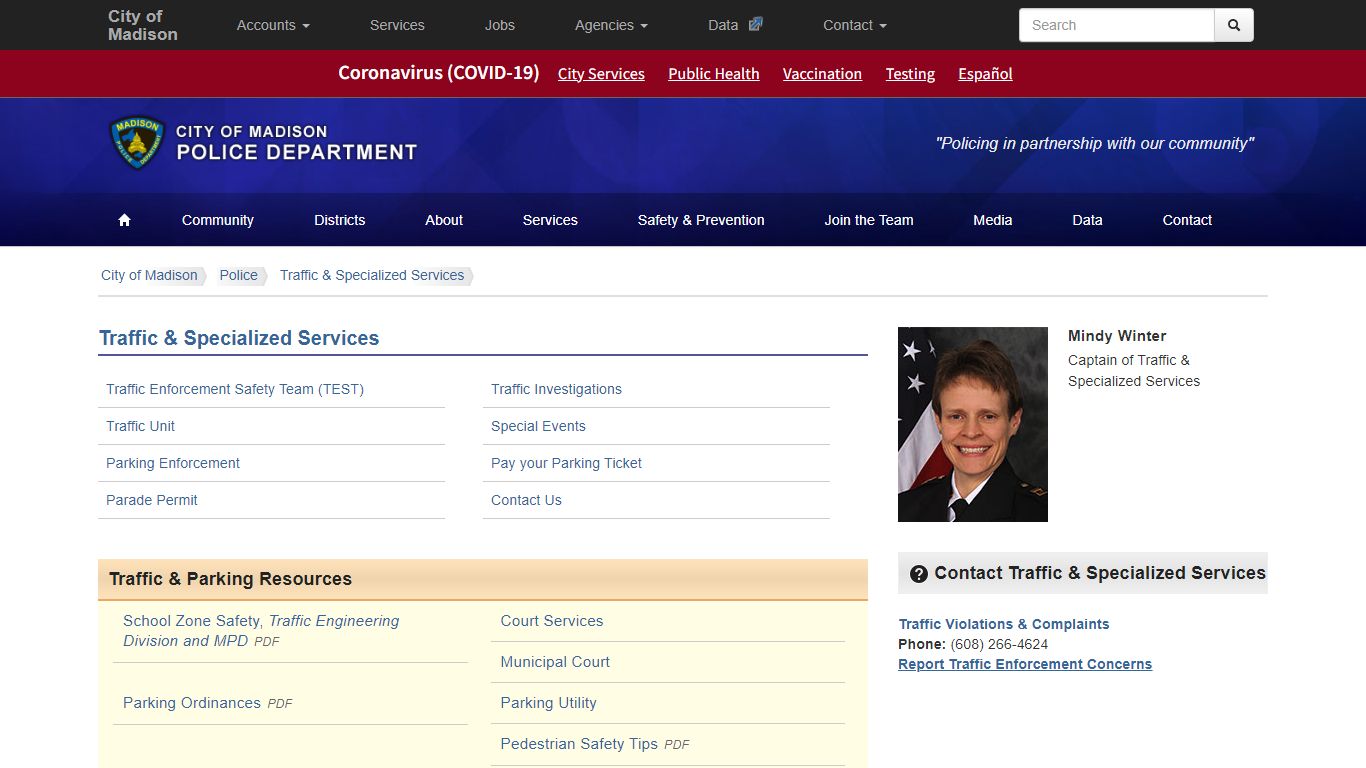Screen dimensions: 1366x768
Task: Open the Accounts dropdown menu
Action: 273,25
